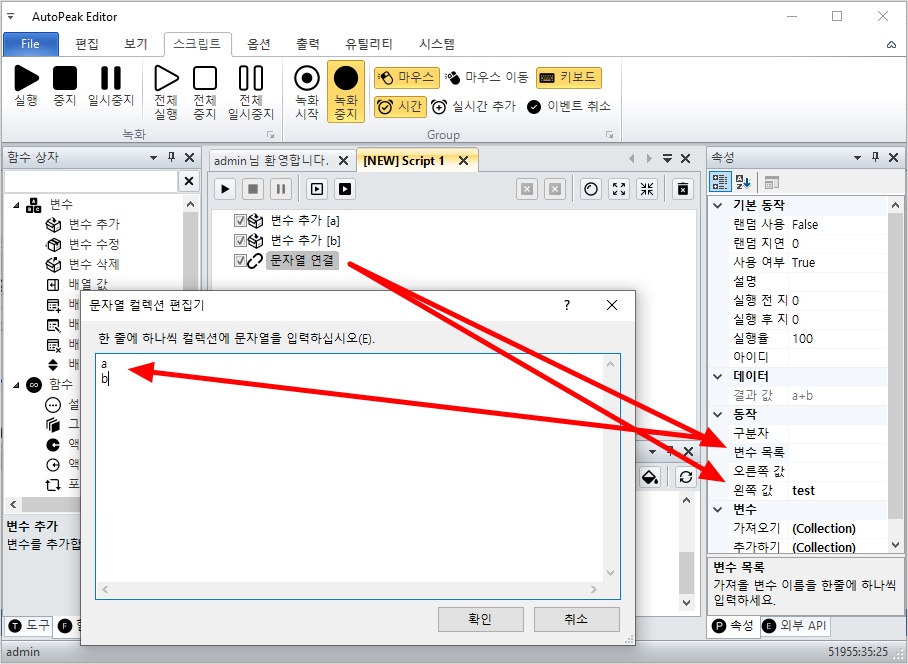
Task: Click 전체 중지 stop-all icon
Action: coord(204,92)
